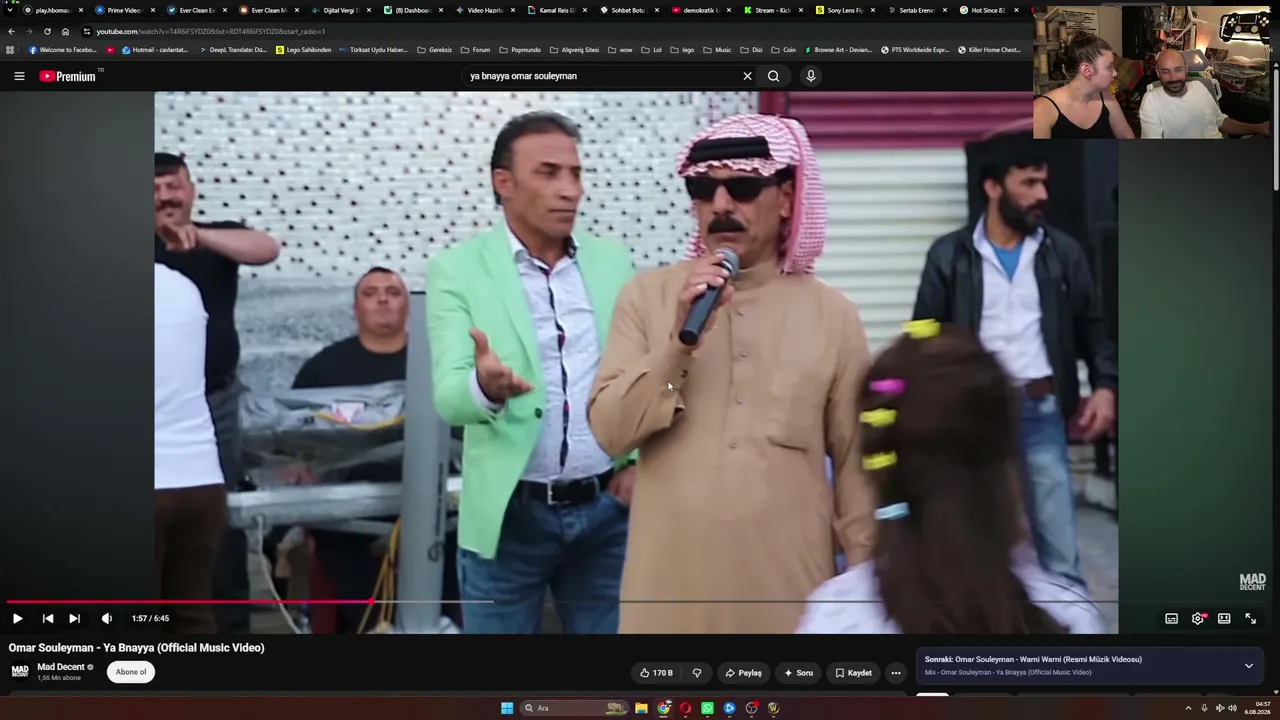
Task: Start voice search with microphone
Action: (x=811, y=76)
